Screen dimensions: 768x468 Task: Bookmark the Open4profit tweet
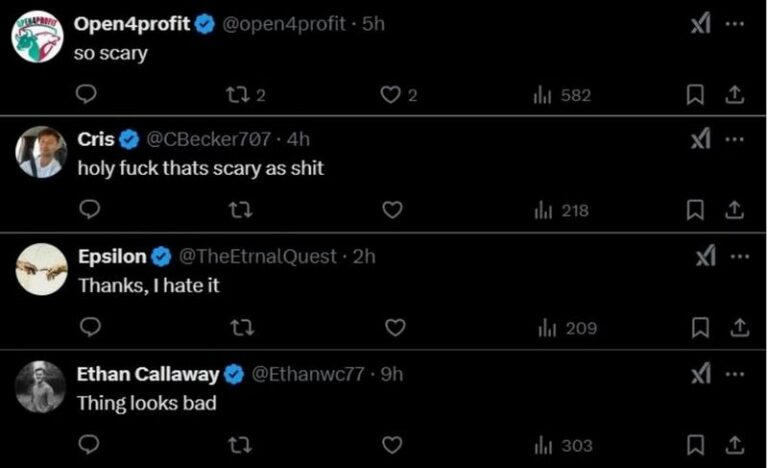click(697, 95)
